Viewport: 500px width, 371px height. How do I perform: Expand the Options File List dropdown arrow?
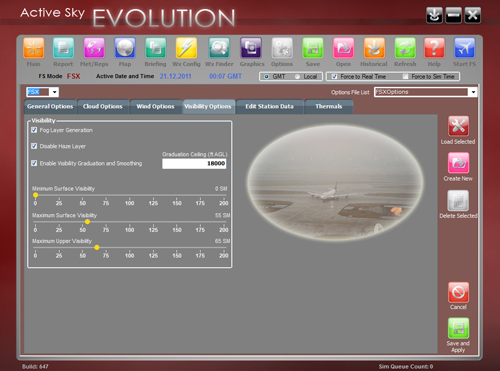click(x=473, y=92)
